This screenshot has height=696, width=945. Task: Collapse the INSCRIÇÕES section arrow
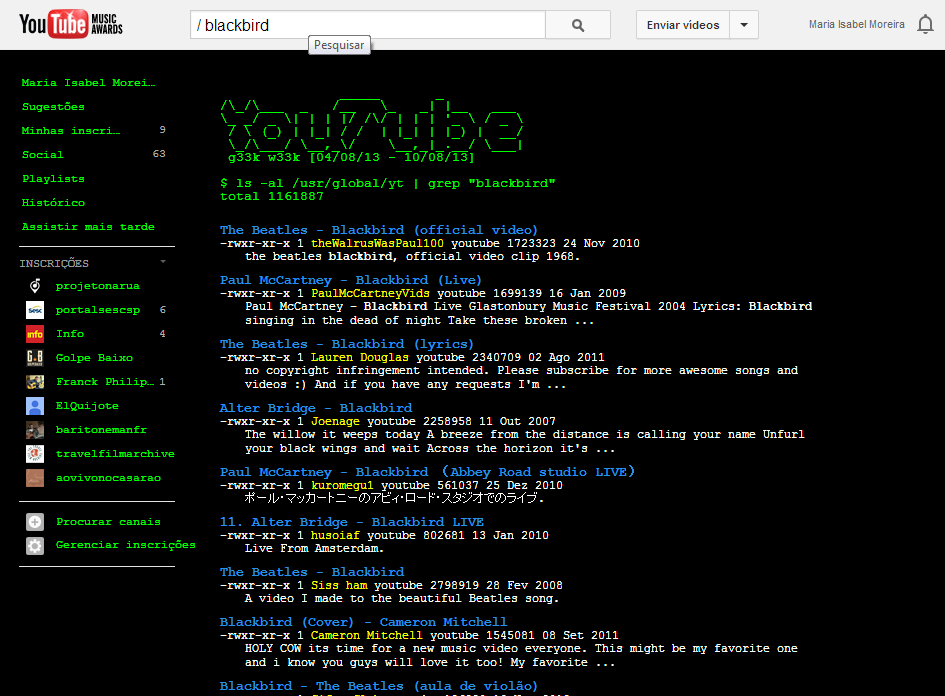163,262
